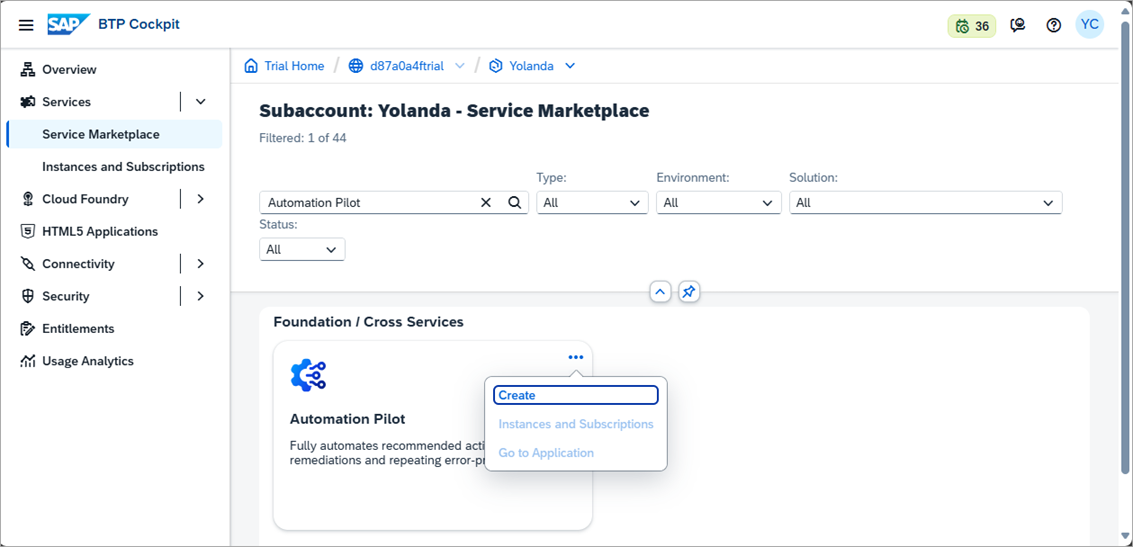Open the Automation Pilot service tile
Image resolution: width=1133 pixels, height=547 pixels.
(x=432, y=435)
